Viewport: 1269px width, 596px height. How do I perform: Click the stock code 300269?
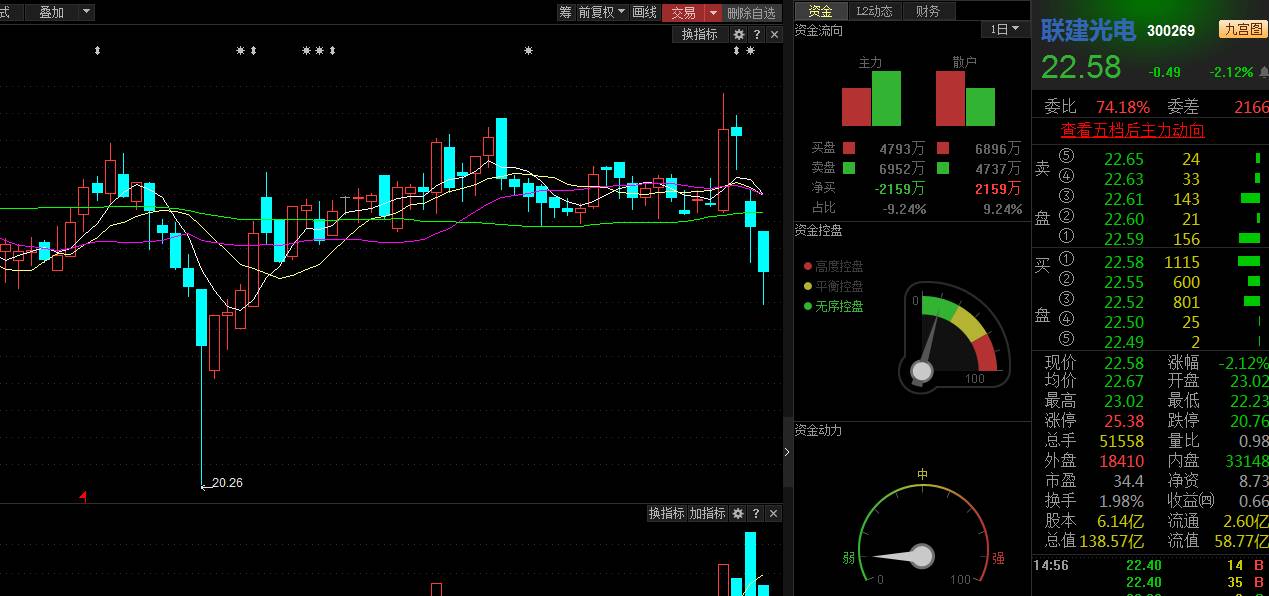pos(1171,31)
